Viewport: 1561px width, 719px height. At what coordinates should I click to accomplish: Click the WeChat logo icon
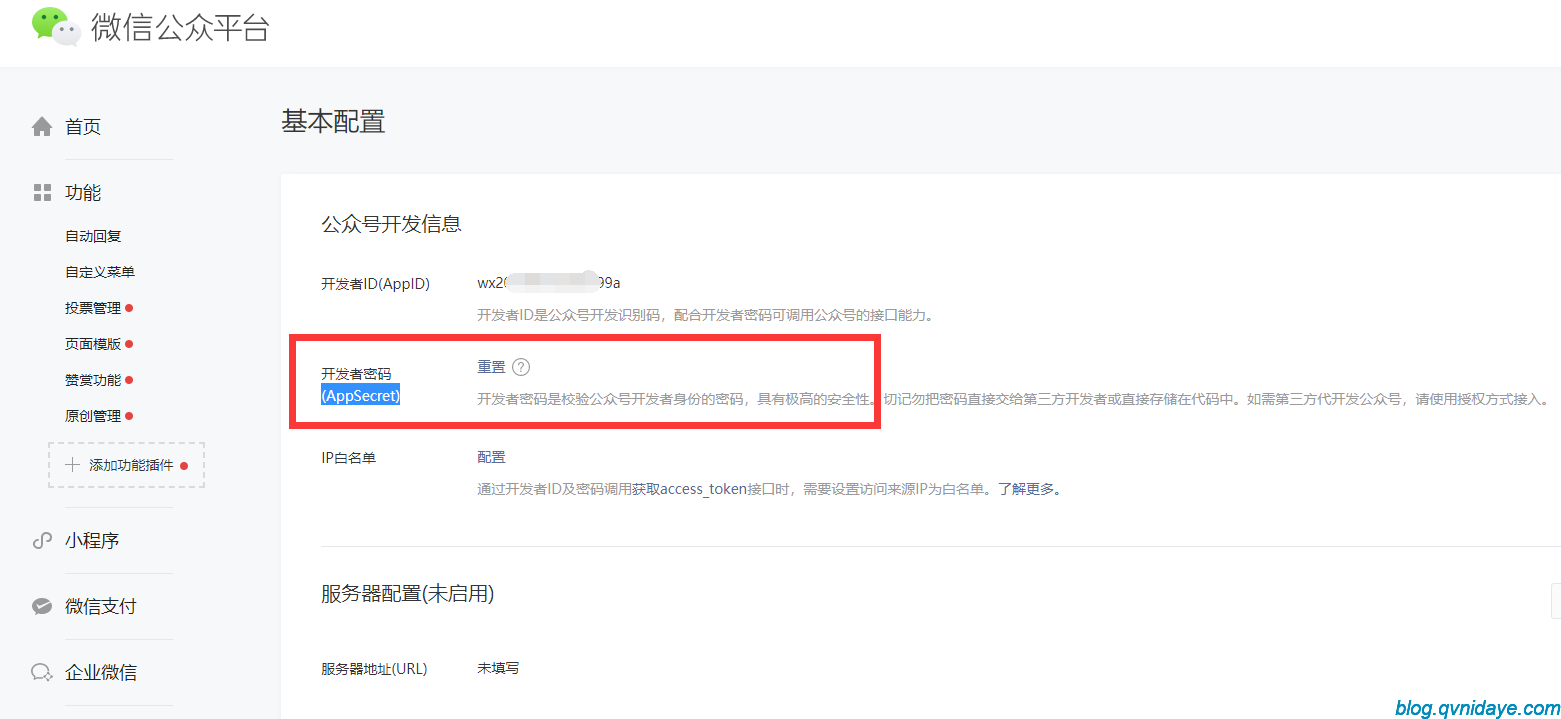56,26
